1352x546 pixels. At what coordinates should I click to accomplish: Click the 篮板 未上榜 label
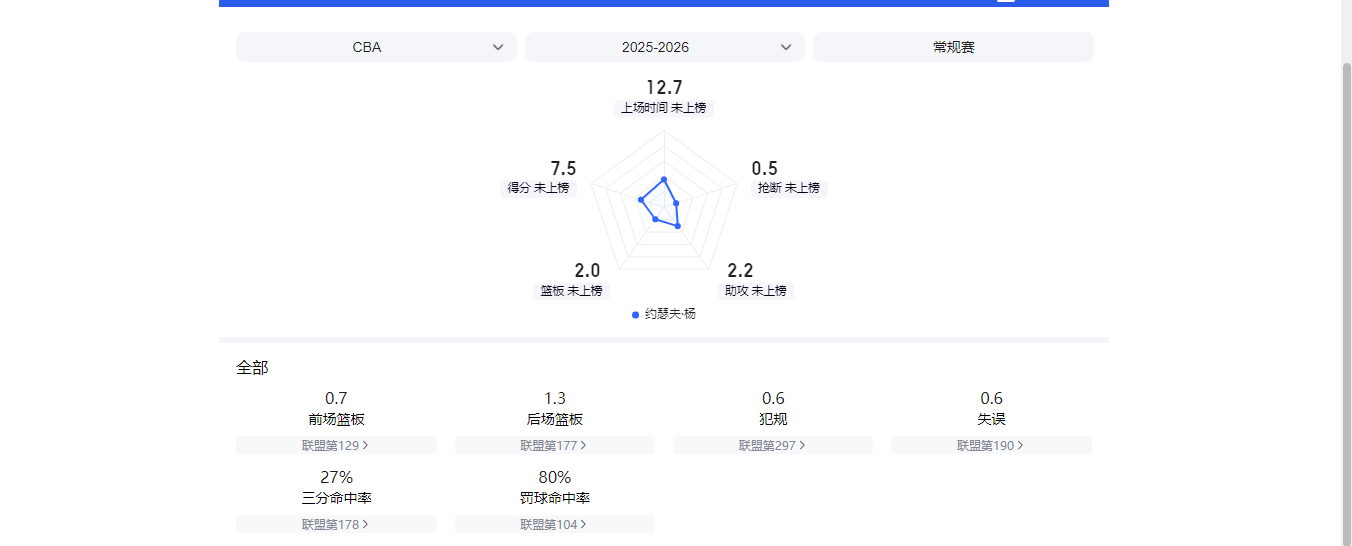(x=571, y=291)
